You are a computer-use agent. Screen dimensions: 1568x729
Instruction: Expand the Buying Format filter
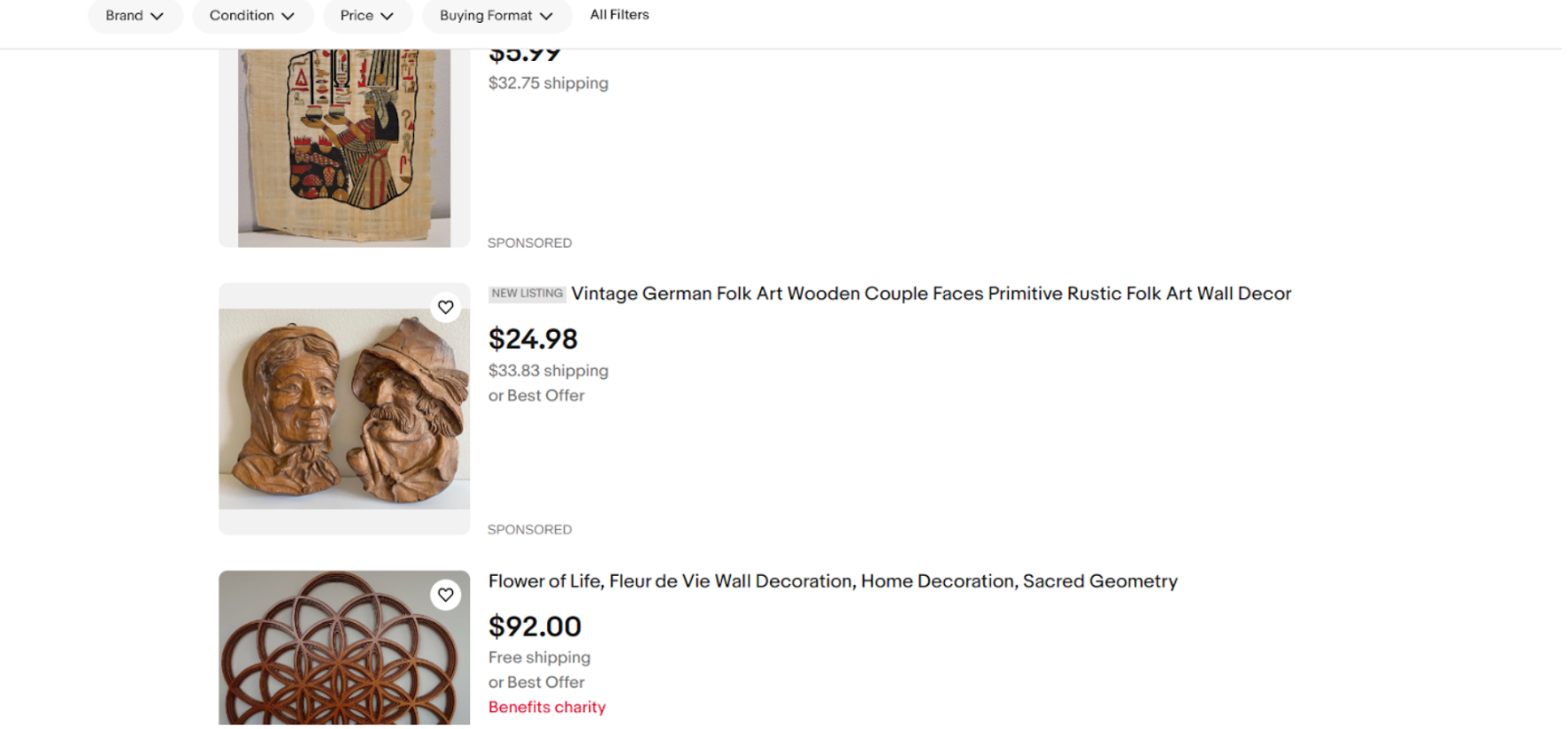tap(496, 16)
